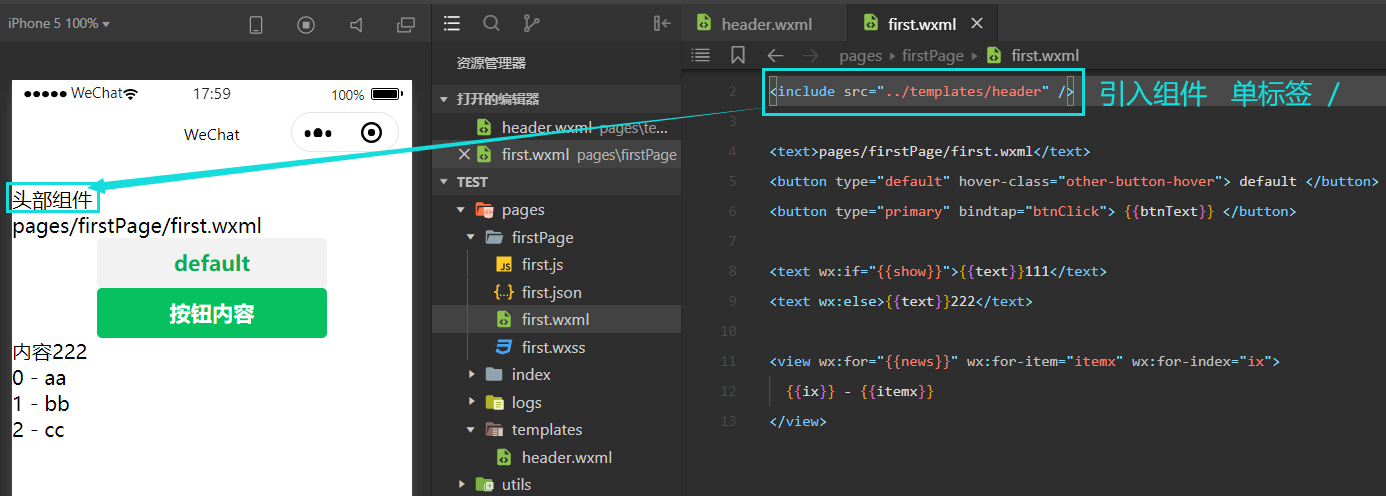Click the default button in simulator

coord(212,263)
